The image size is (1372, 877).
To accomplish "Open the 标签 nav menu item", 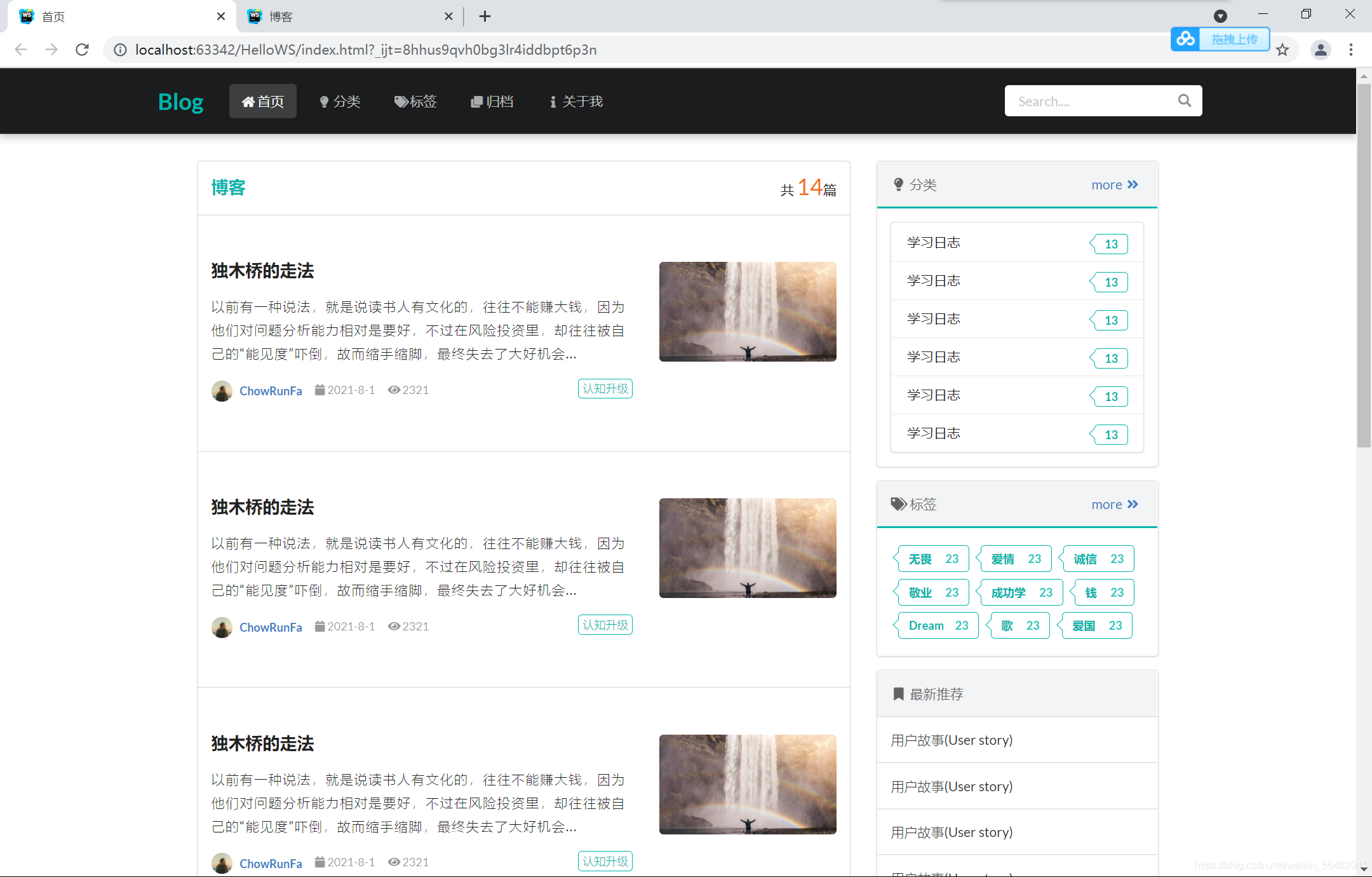I will click(x=415, y=101).
